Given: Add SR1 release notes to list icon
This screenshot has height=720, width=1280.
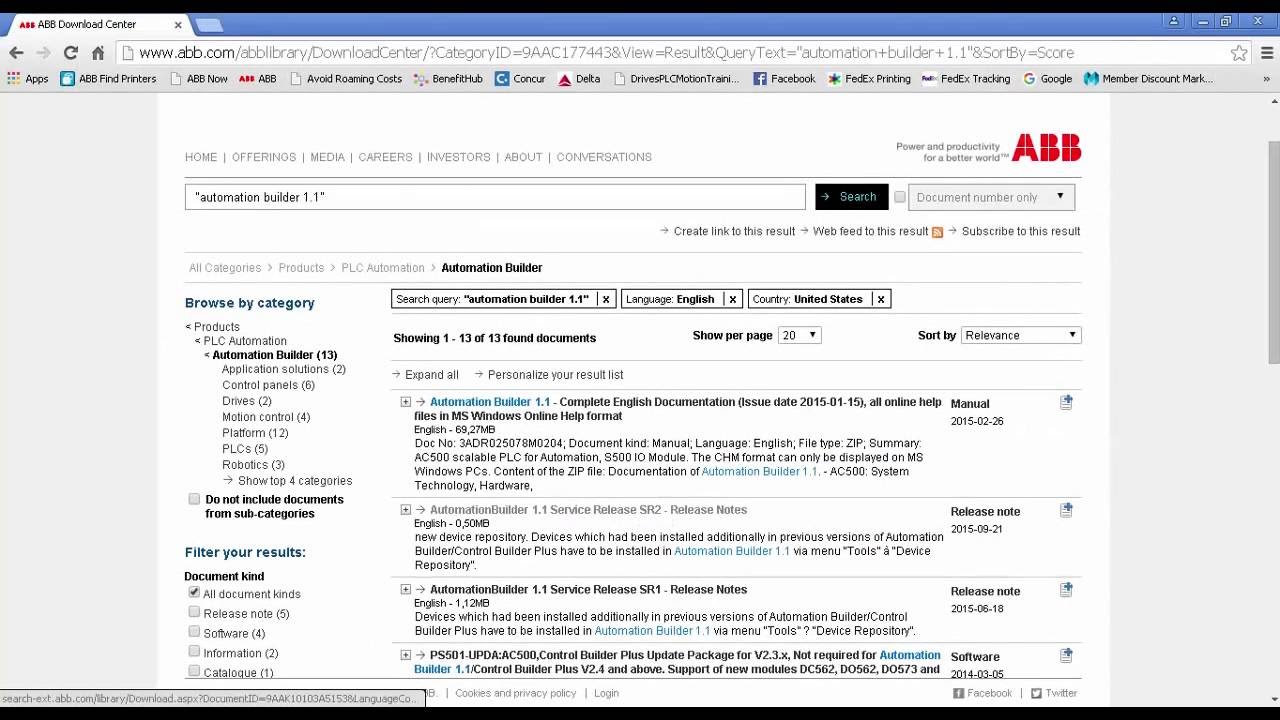Looking at the screenshot, I should [x=1067, y=590].
